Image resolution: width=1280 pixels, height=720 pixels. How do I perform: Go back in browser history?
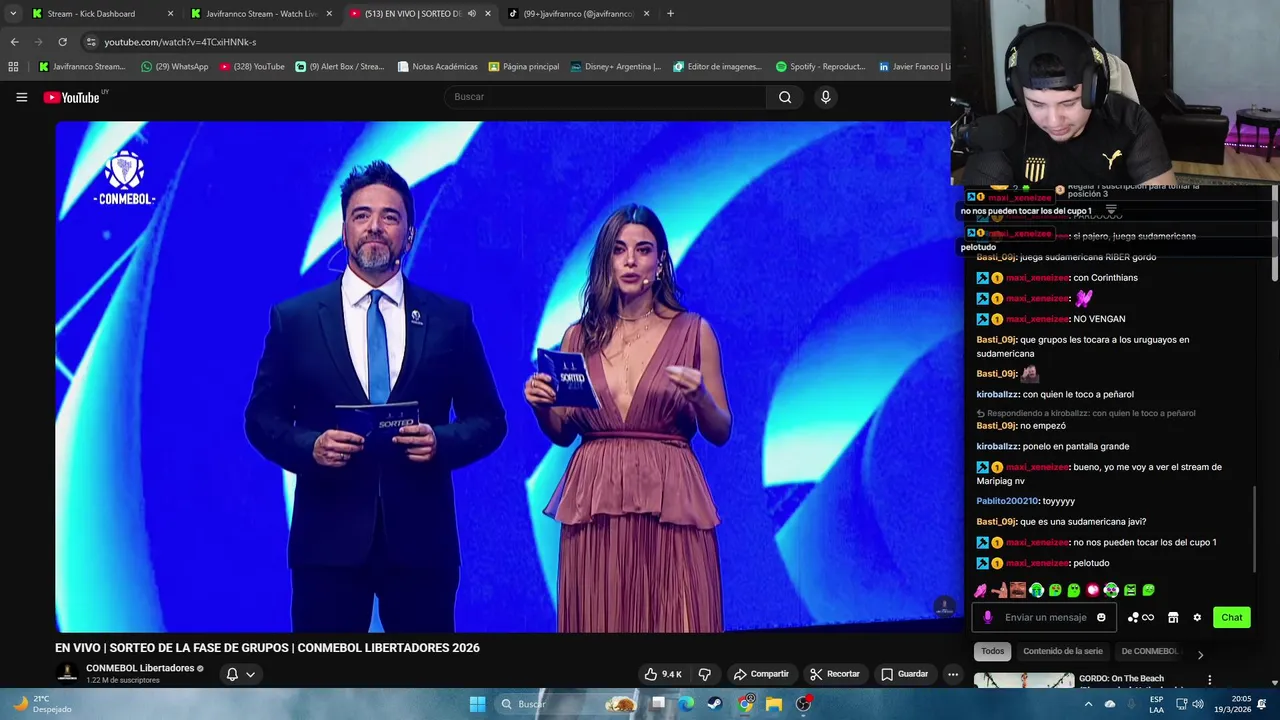click(14, 42)
